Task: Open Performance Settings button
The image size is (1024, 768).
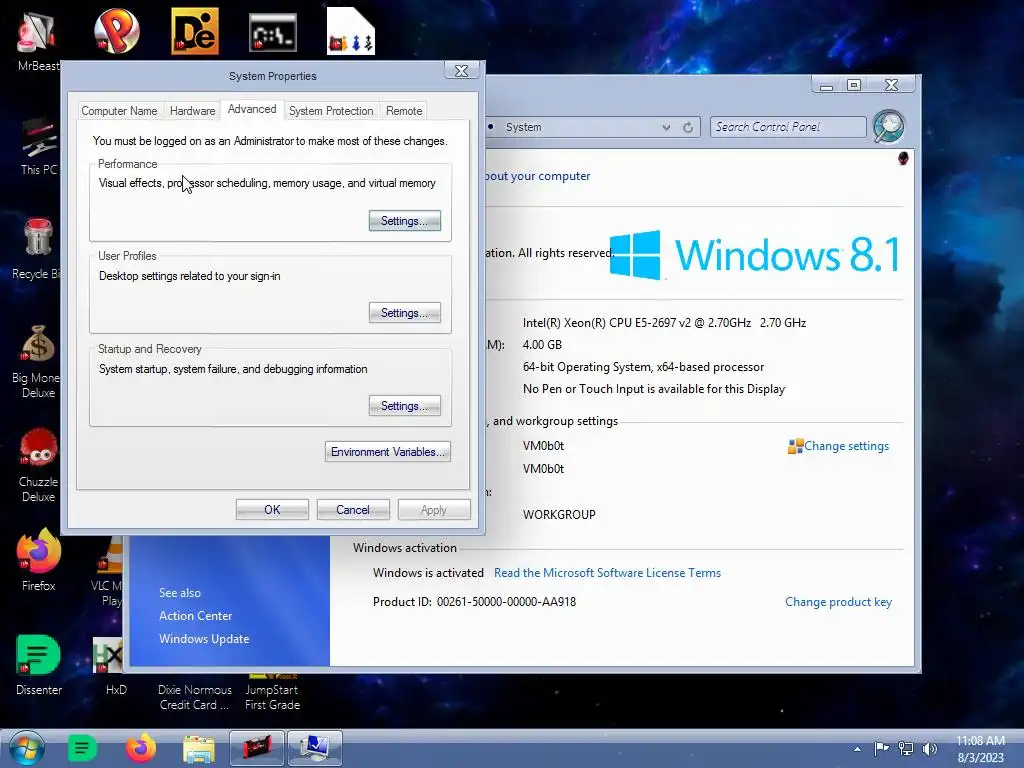Action: [404, 221]
